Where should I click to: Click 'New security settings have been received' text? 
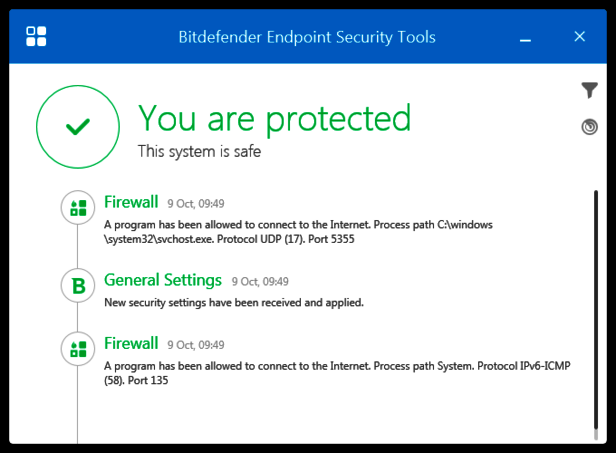(x=234, y=302)
